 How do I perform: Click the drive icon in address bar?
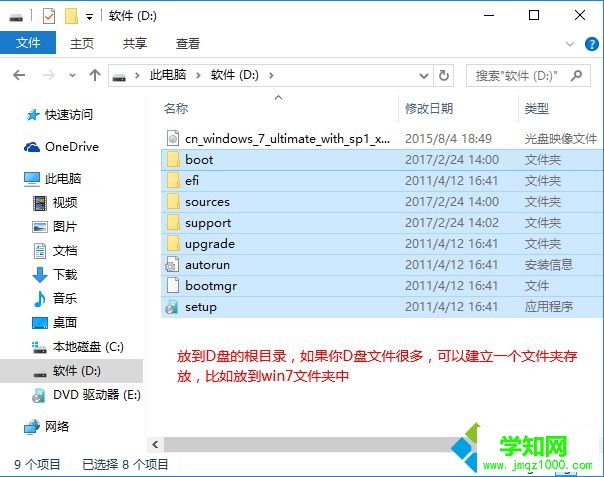pyautogui.click(x=119, y=76)
